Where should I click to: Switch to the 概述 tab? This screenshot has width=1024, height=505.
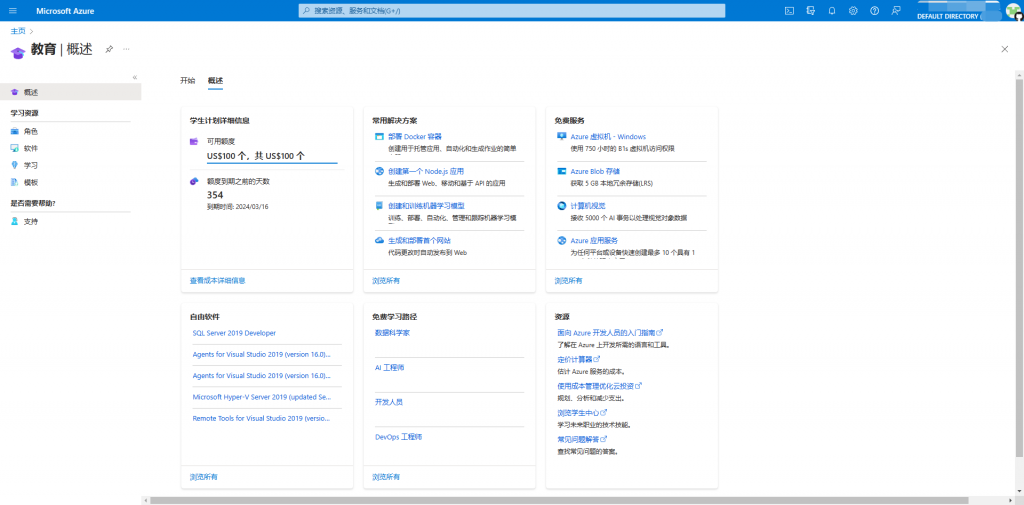(x=216, y=80)
